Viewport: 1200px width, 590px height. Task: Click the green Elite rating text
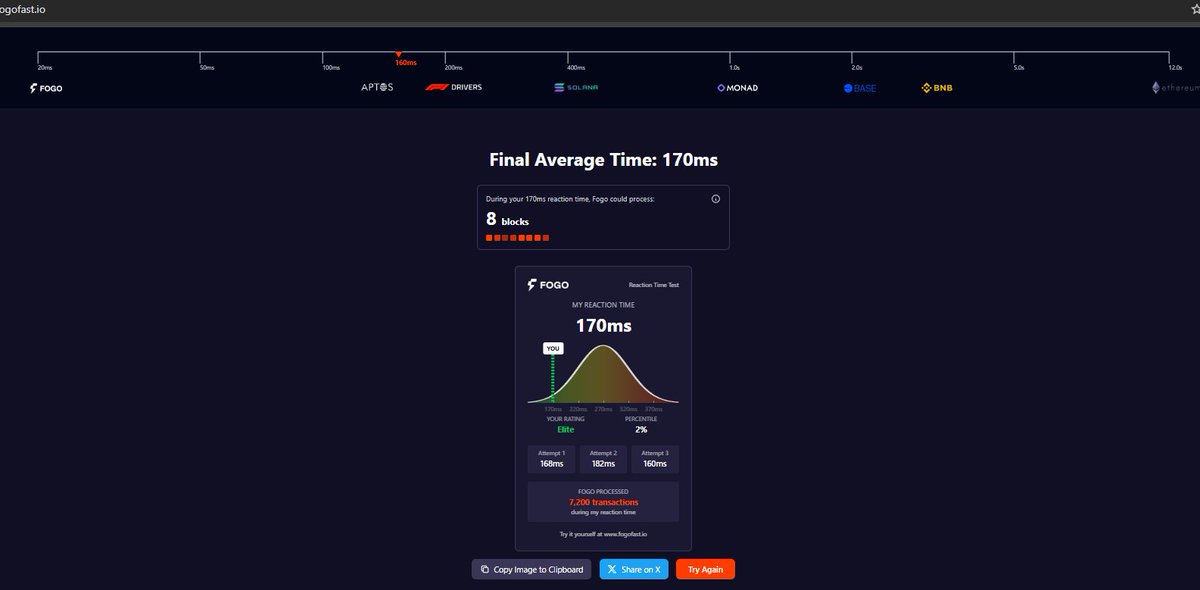[x=566, y=429]
